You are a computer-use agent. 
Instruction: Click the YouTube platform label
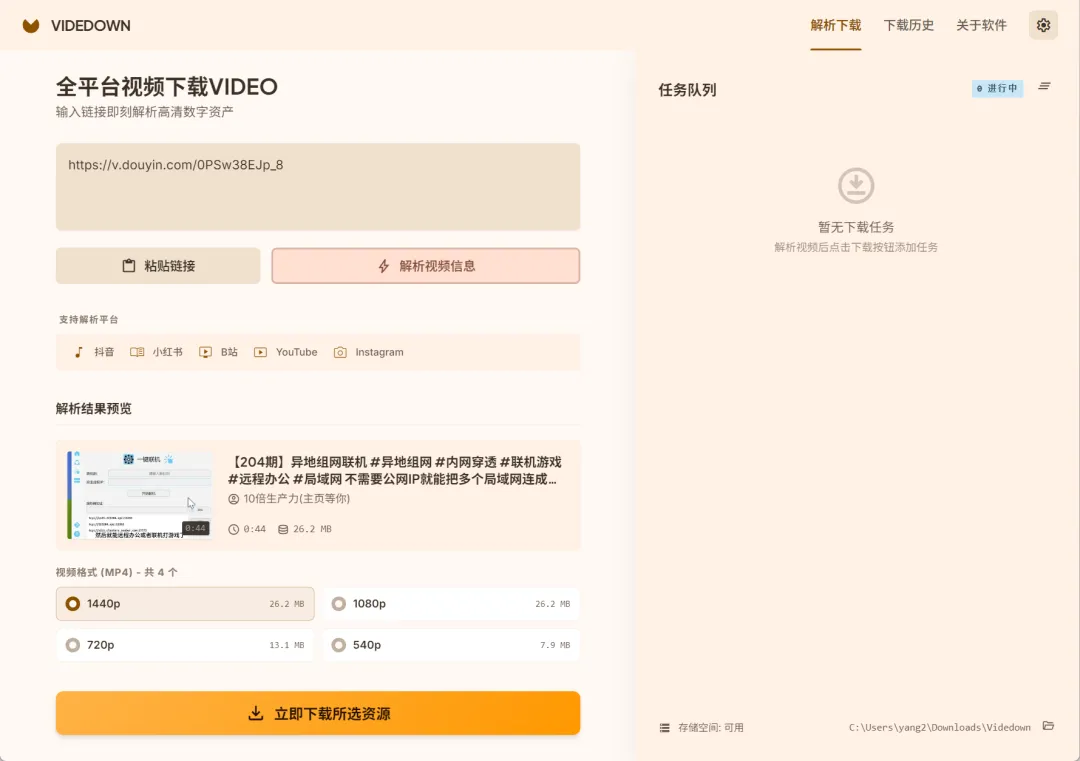tap(297, 352)
